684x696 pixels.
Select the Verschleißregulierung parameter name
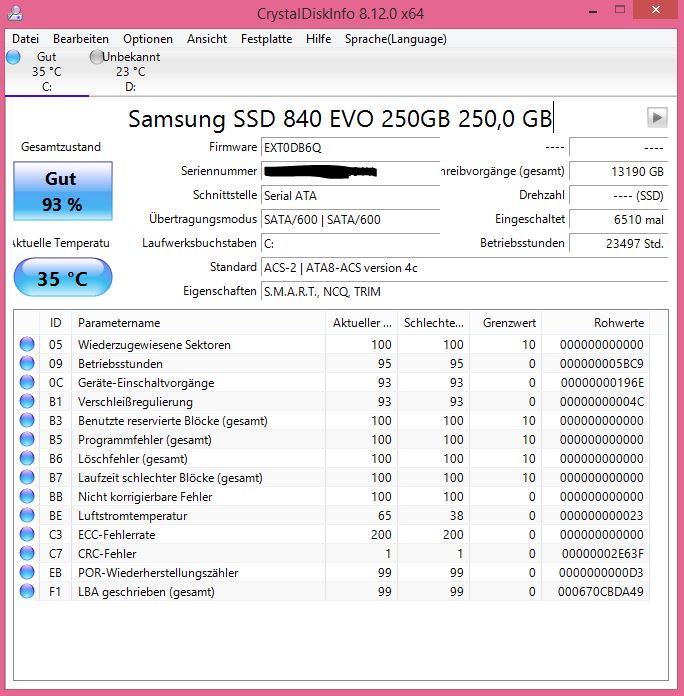click(135, 402)
